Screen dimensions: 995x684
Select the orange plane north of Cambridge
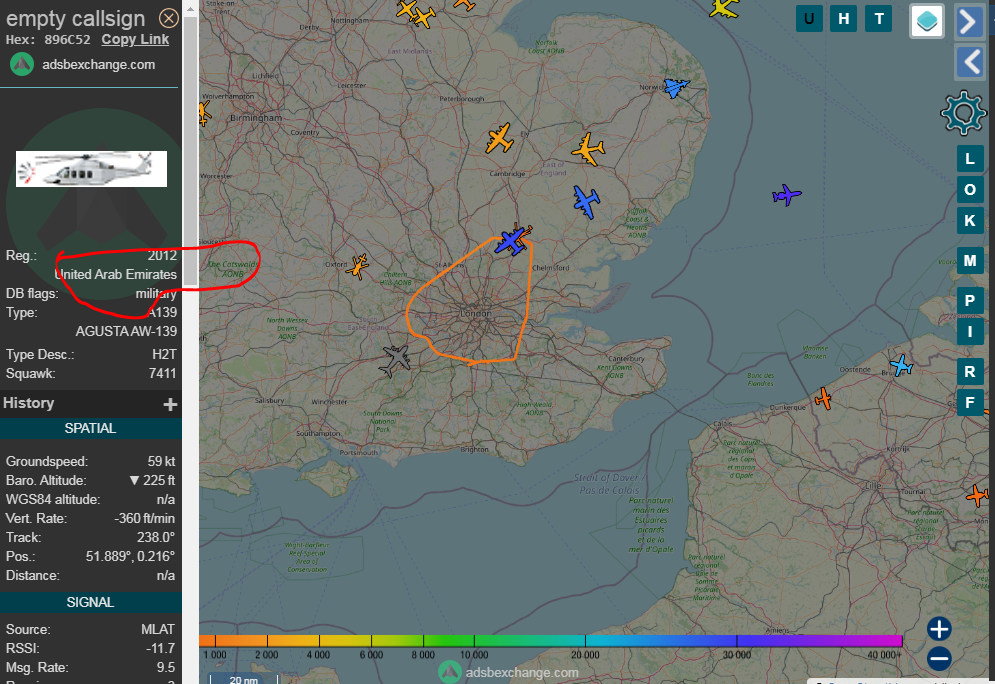499,138
